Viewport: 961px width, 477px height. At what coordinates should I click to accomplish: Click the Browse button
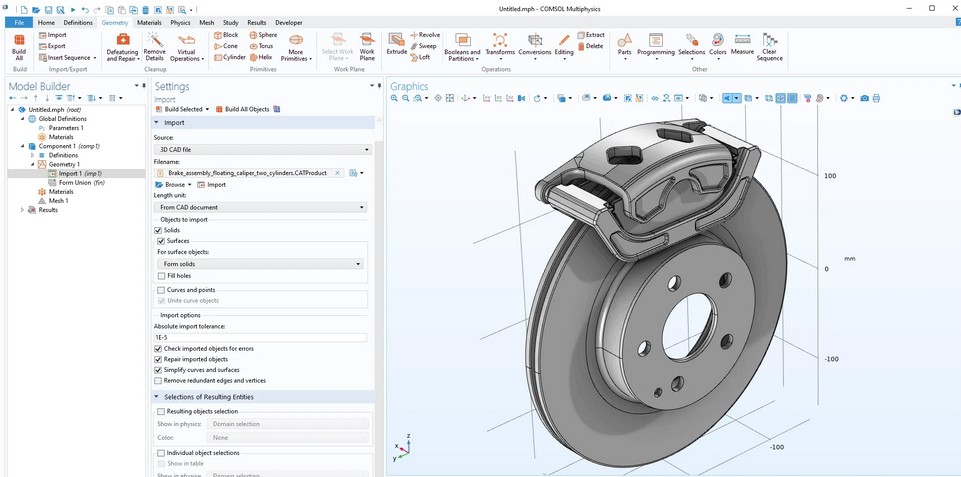pyautogui.click(x=172, y=184)
